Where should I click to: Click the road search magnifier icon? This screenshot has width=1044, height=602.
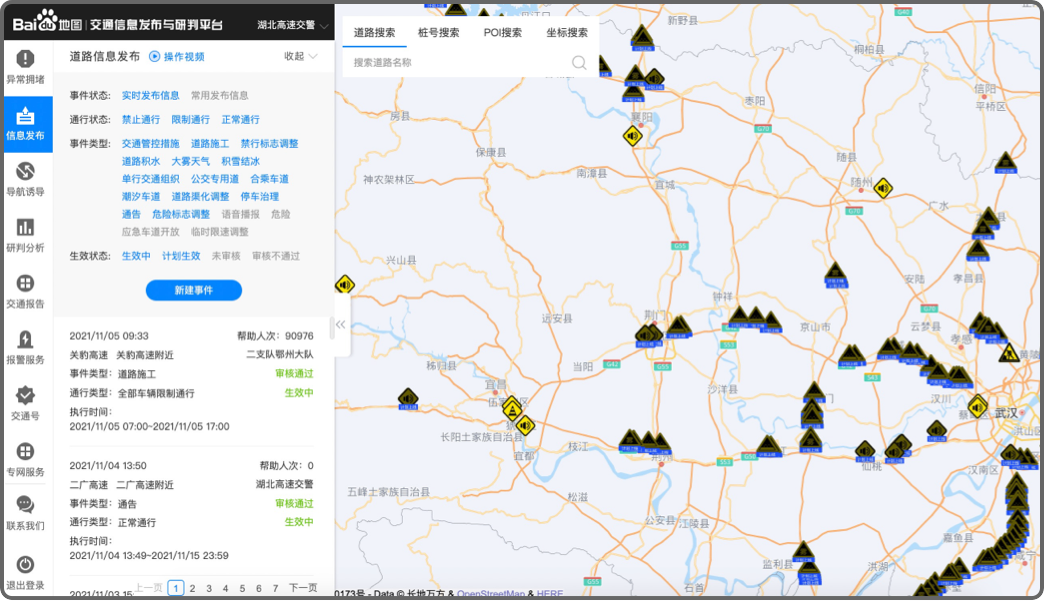coord(579,63)
